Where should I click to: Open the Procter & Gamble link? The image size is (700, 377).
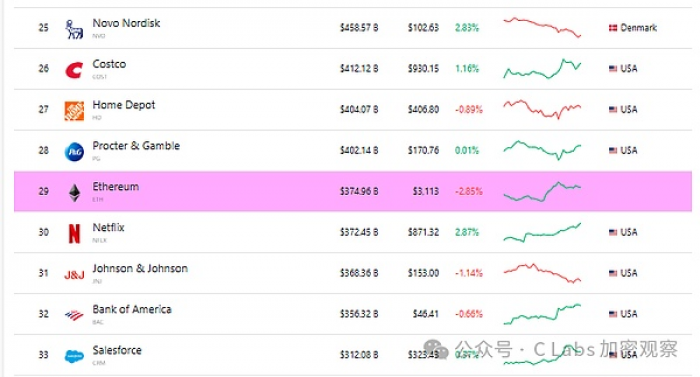pos(136,146)
